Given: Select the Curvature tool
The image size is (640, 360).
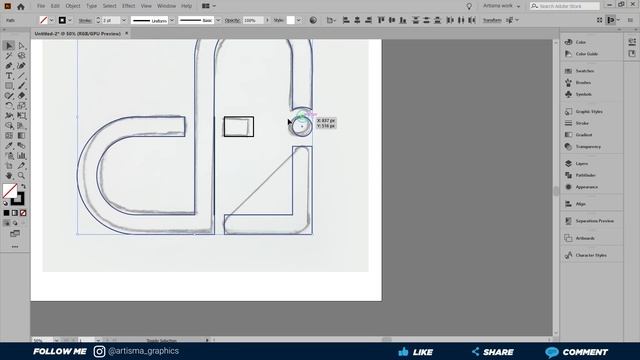Looking at the screenshot, I should 21,66.
